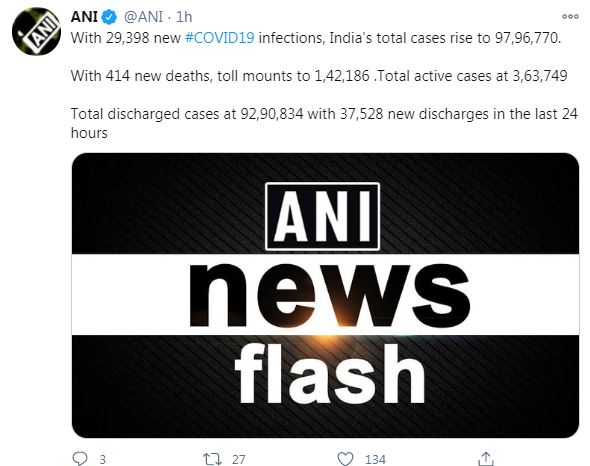Like the tweet with the heart icon
This screenshot has height=466, width=590.
click(x=345, y=459)
